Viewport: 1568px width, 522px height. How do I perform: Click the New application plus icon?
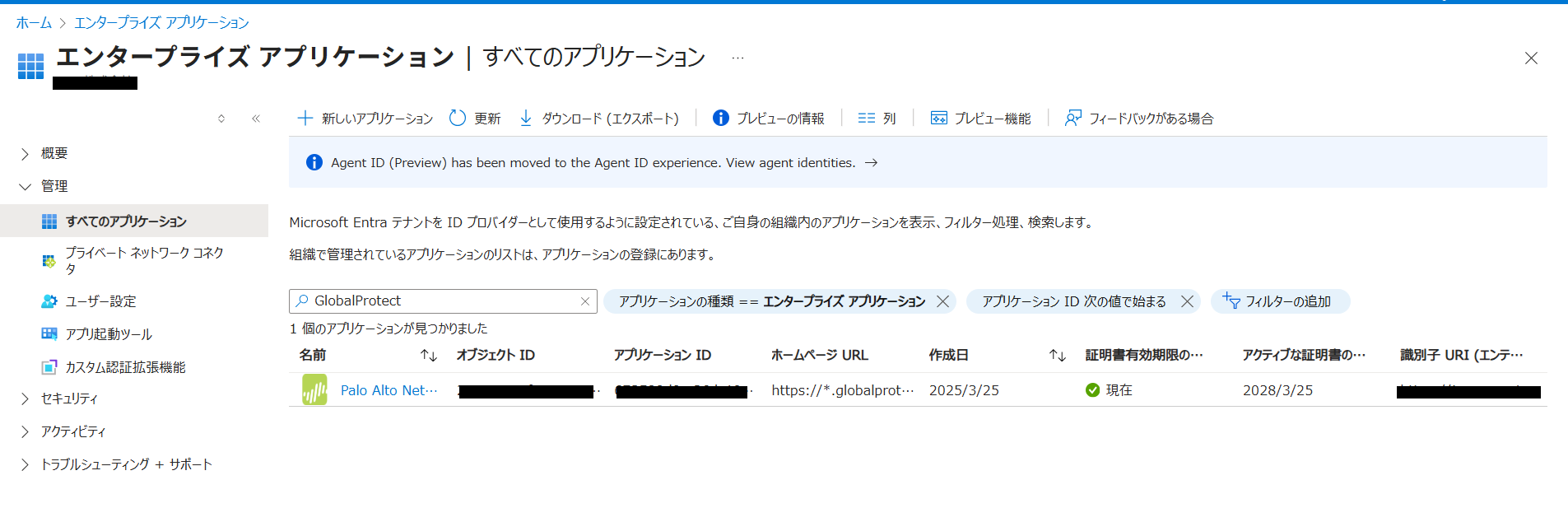click(x=305, y=118)
